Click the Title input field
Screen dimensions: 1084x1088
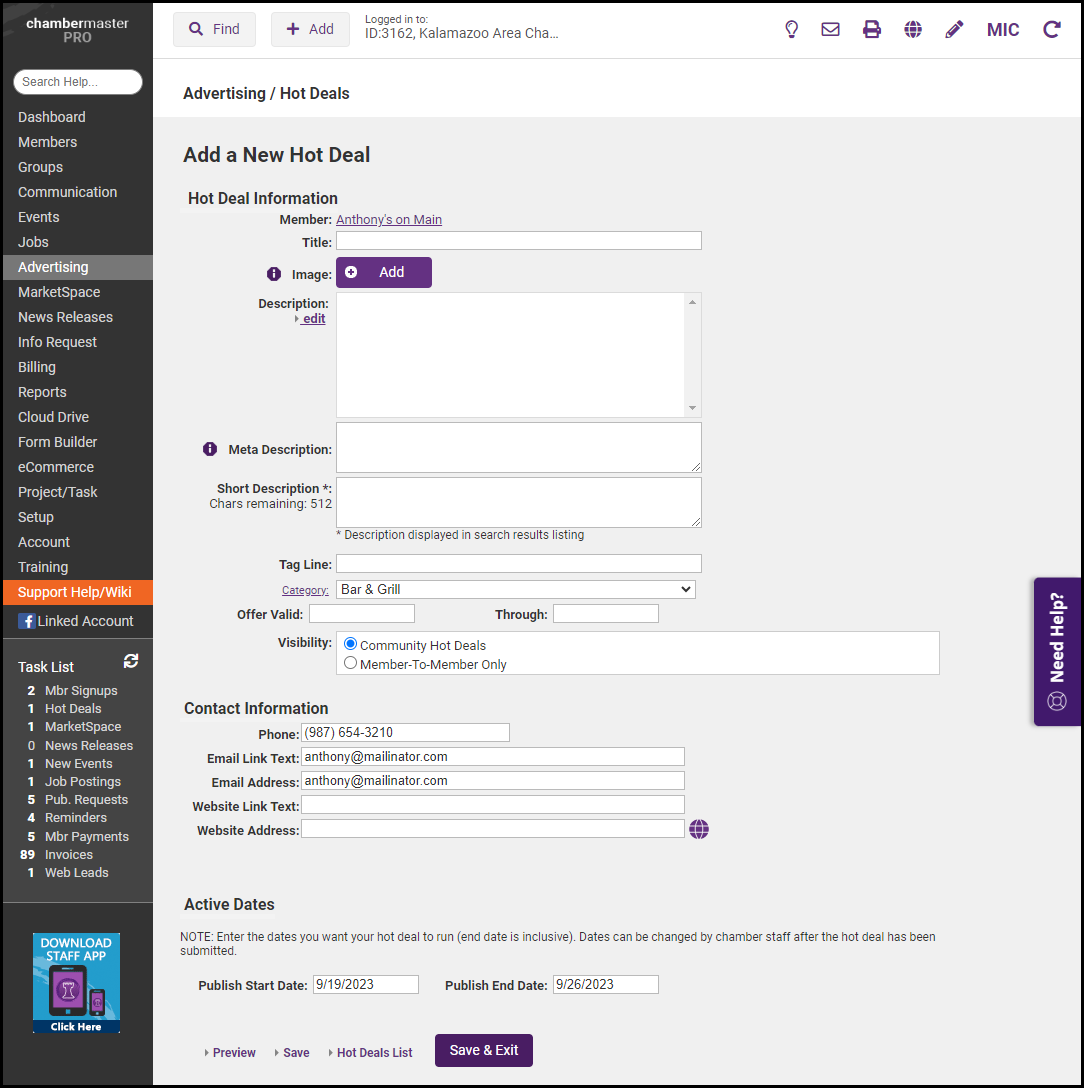point(518,241)
